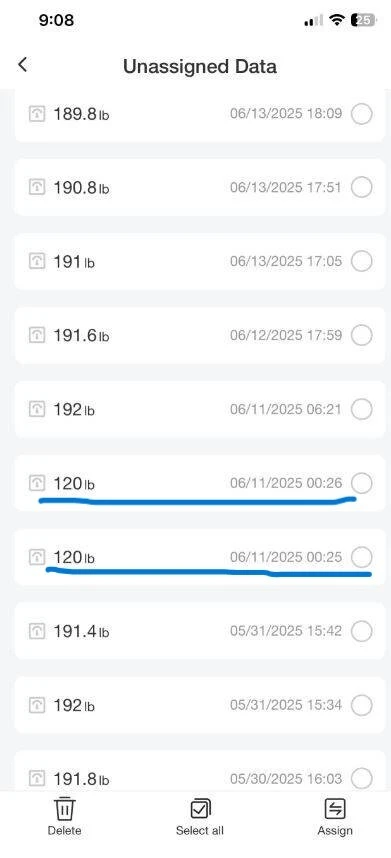391x858 pixels.
Task: Tap the Delete label
Action: point(65,830)
